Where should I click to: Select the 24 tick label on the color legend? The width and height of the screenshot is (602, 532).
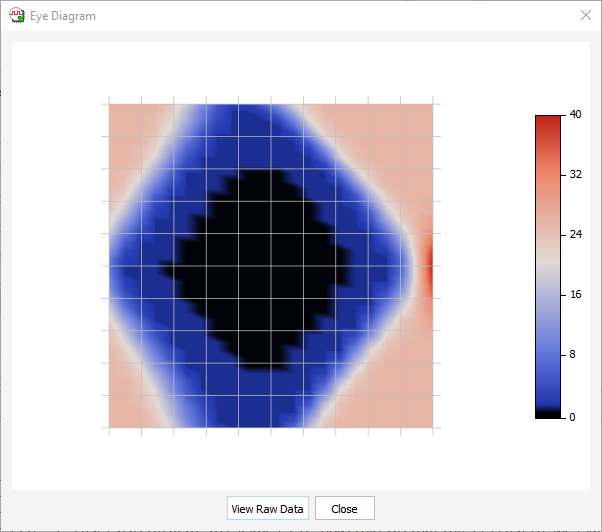click(x=575, y=235)
